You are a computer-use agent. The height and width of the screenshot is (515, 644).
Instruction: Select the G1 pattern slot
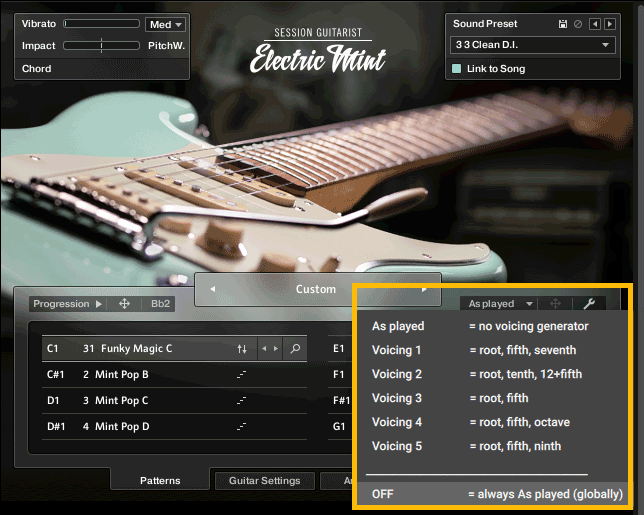click(x=340, y=426)
